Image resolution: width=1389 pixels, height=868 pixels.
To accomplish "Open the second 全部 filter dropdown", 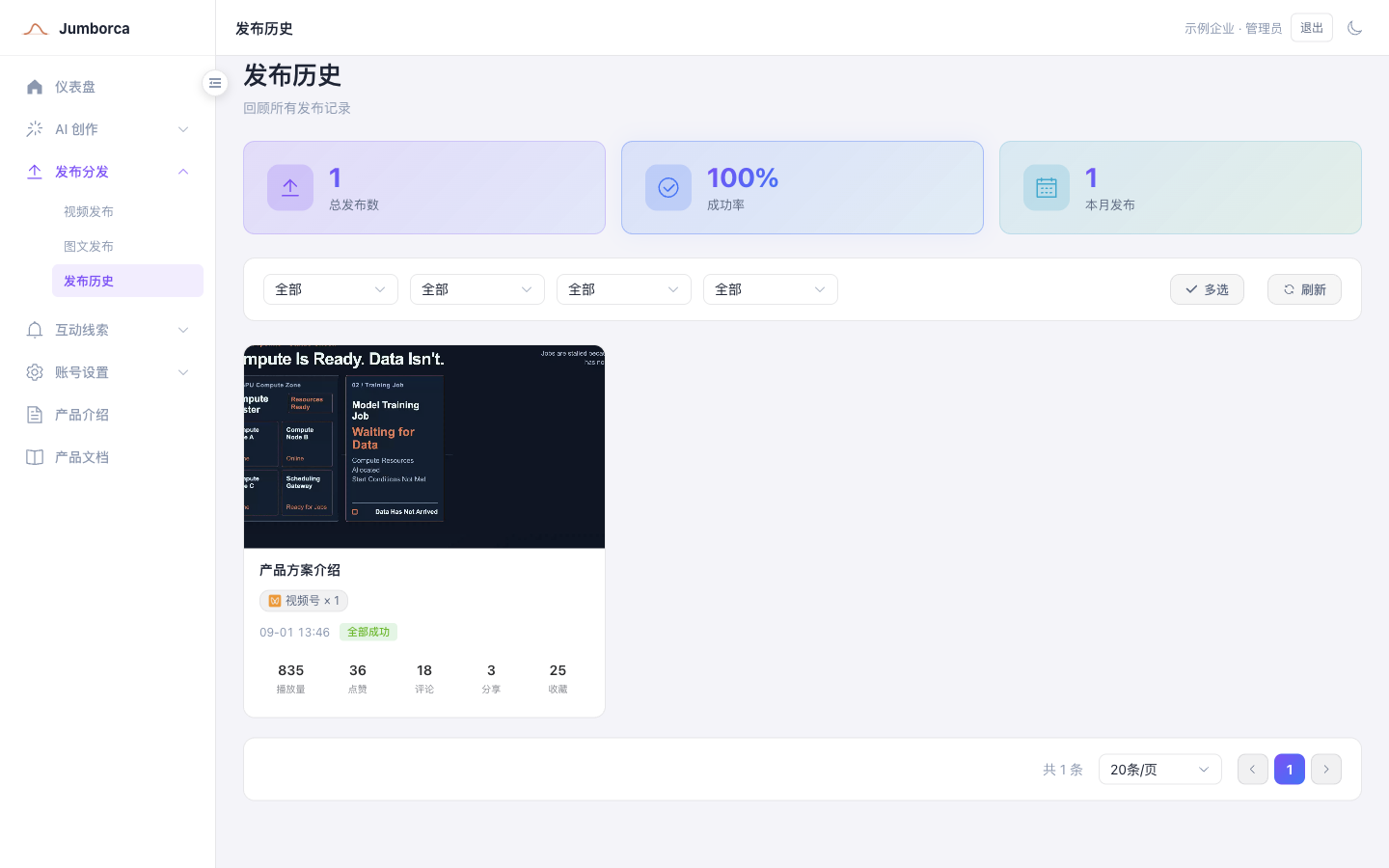I will tap(477, 289).
